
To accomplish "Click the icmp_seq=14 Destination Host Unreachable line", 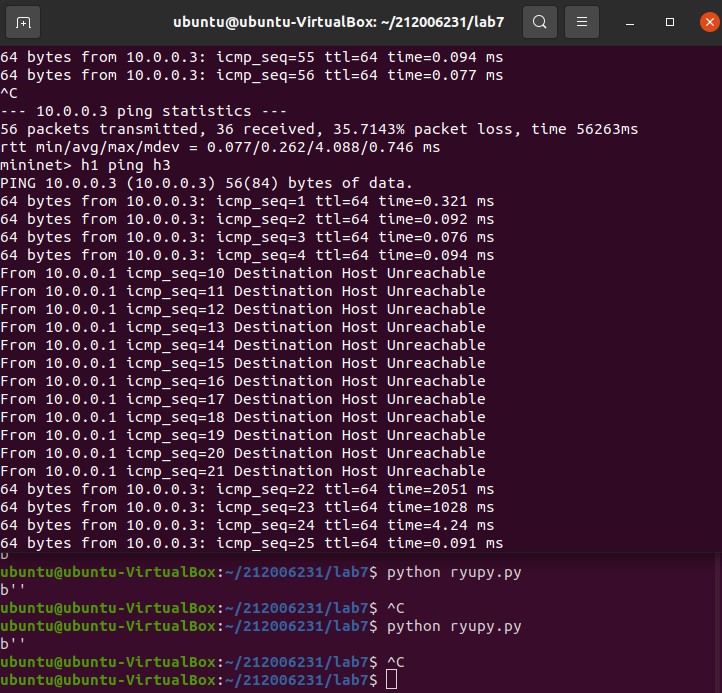I will pyautogui.click(x=243, y=344).
